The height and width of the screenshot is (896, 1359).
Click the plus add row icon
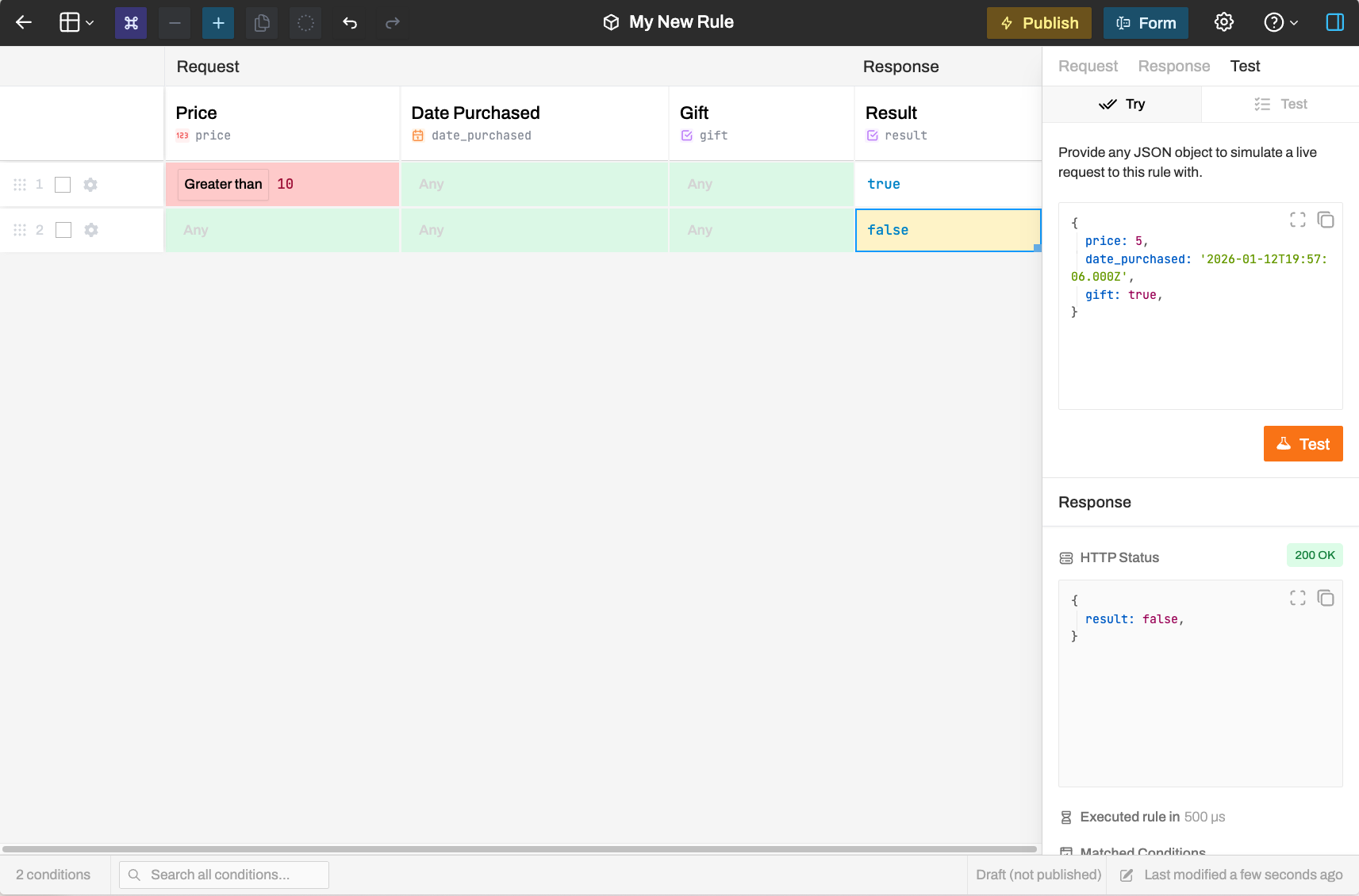218,23
